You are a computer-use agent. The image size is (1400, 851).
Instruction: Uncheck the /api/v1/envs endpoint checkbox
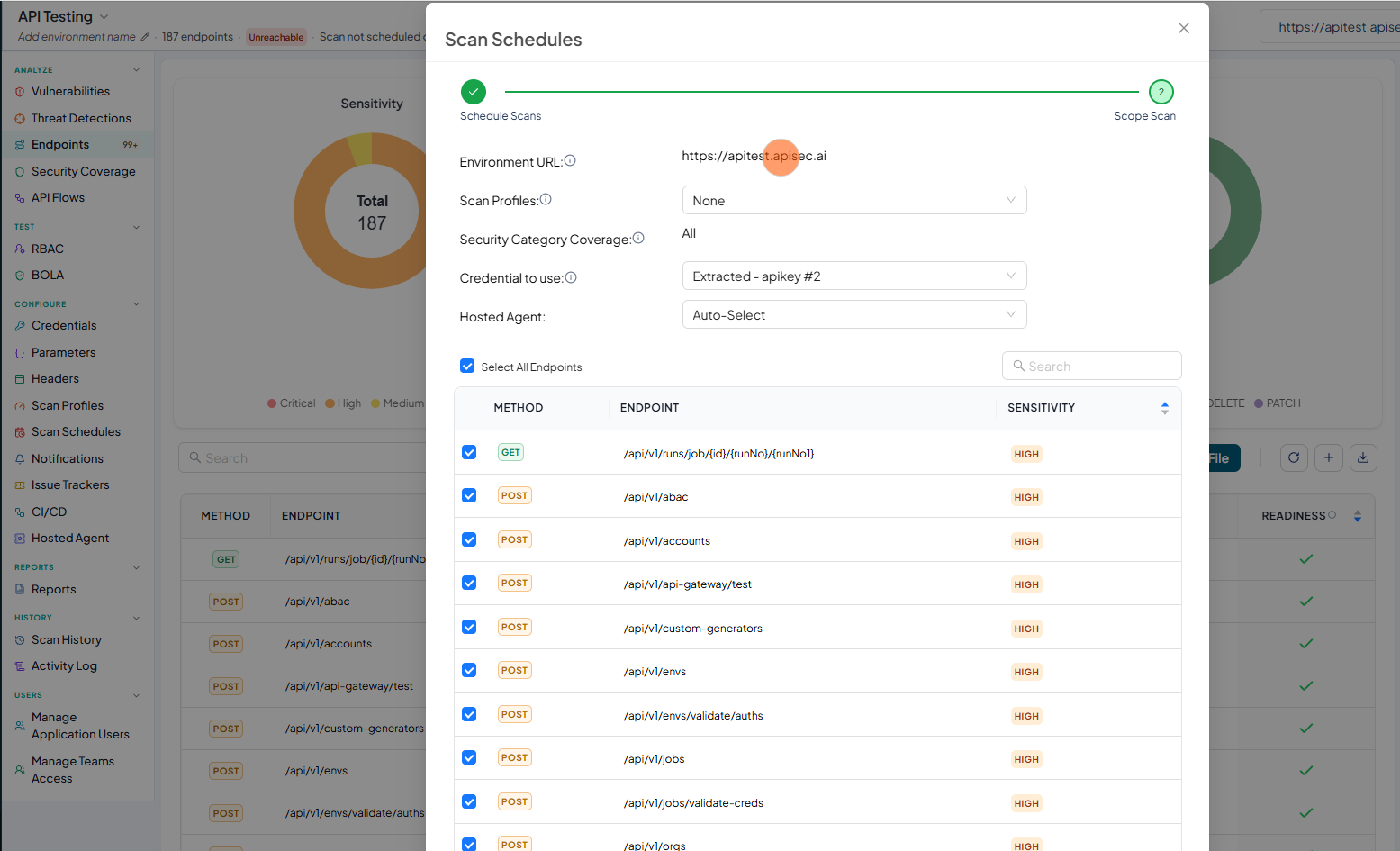click(469, 670)
